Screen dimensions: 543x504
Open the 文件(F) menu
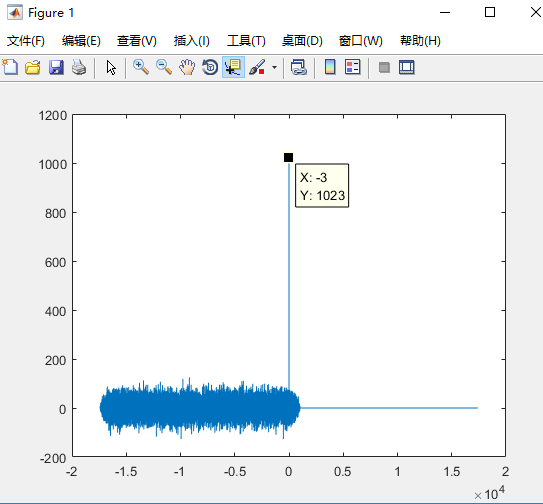(x=26, y=41)
